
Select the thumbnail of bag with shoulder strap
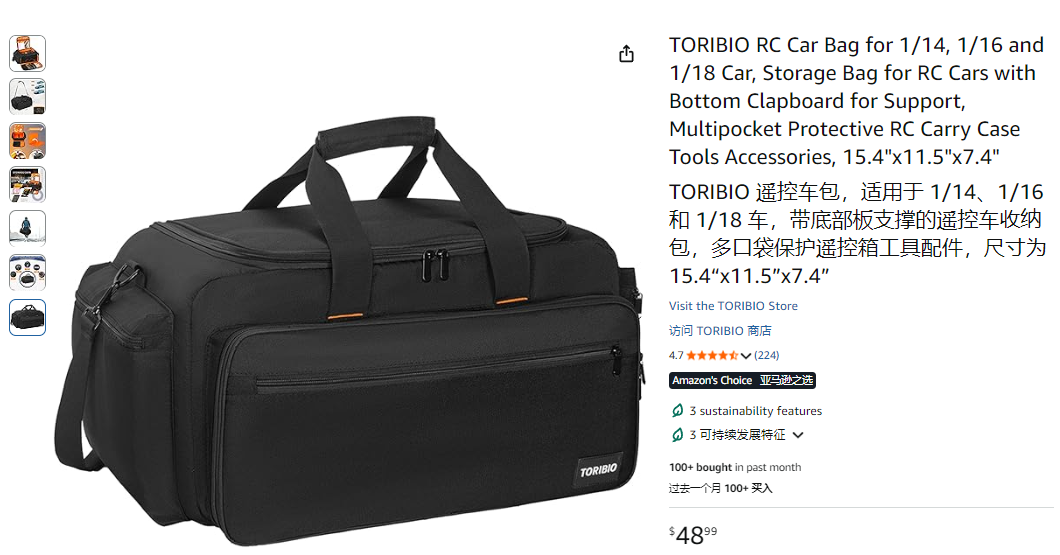28,97
